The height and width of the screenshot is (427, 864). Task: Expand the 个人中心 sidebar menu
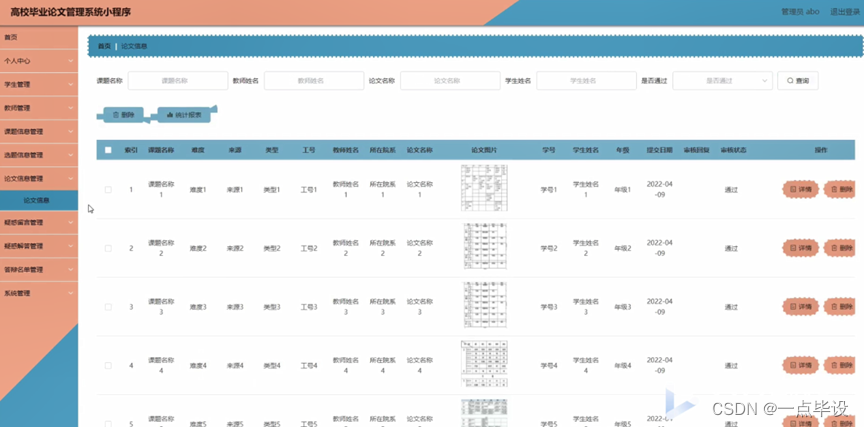click(x=39, y=61)
